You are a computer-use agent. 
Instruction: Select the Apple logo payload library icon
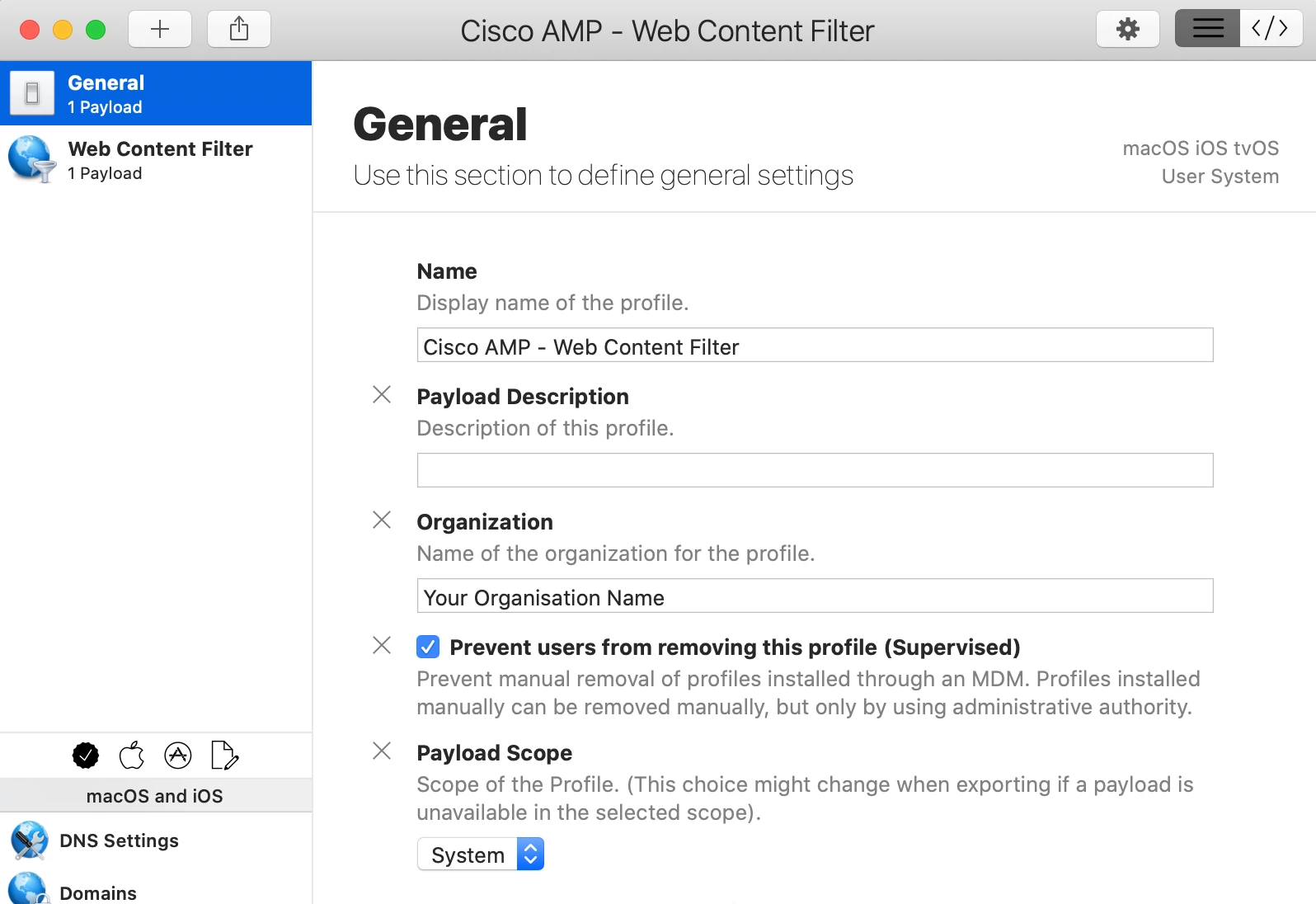coord(132,756)
